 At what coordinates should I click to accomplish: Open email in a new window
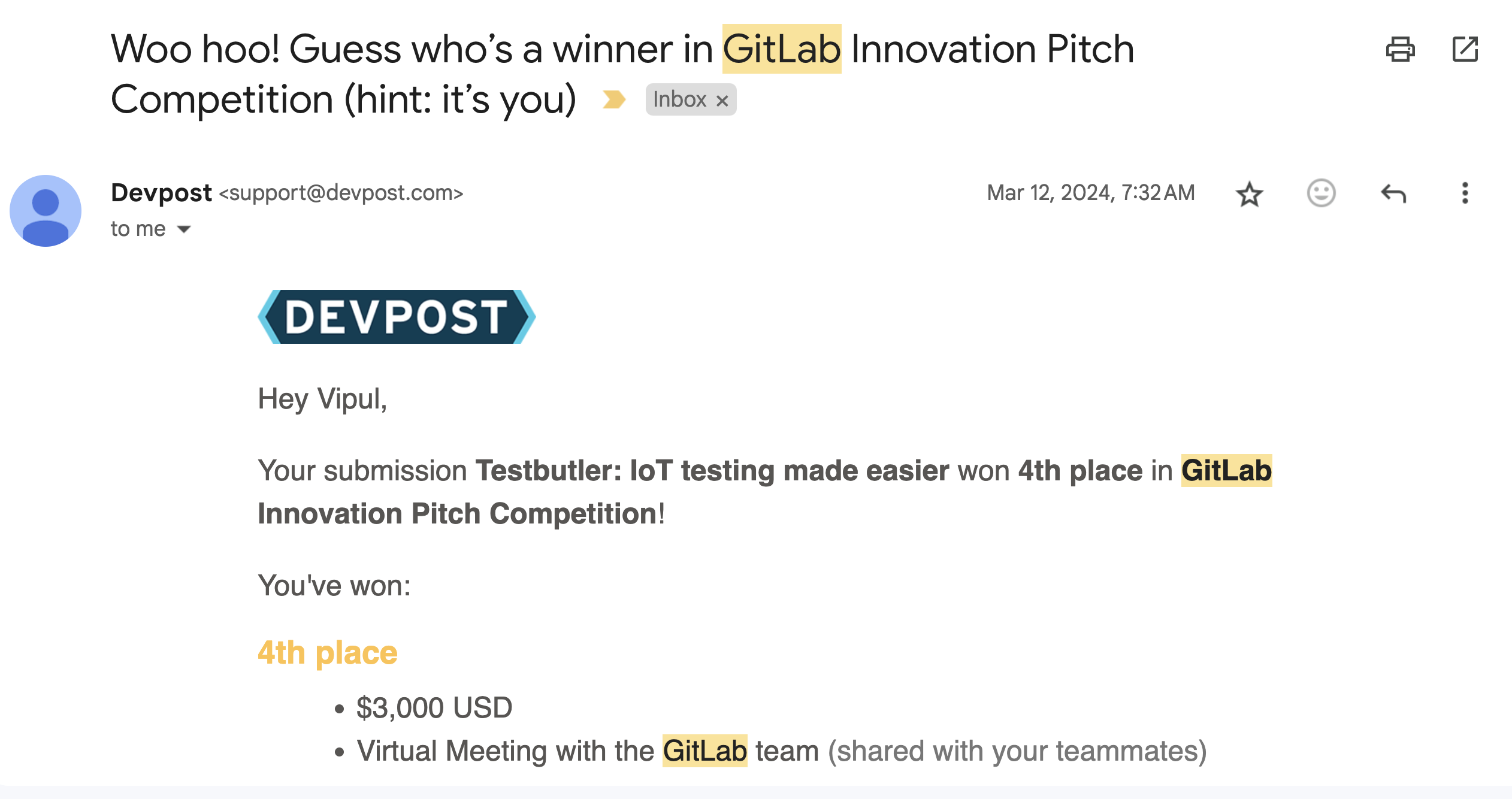pos(1465,49)
